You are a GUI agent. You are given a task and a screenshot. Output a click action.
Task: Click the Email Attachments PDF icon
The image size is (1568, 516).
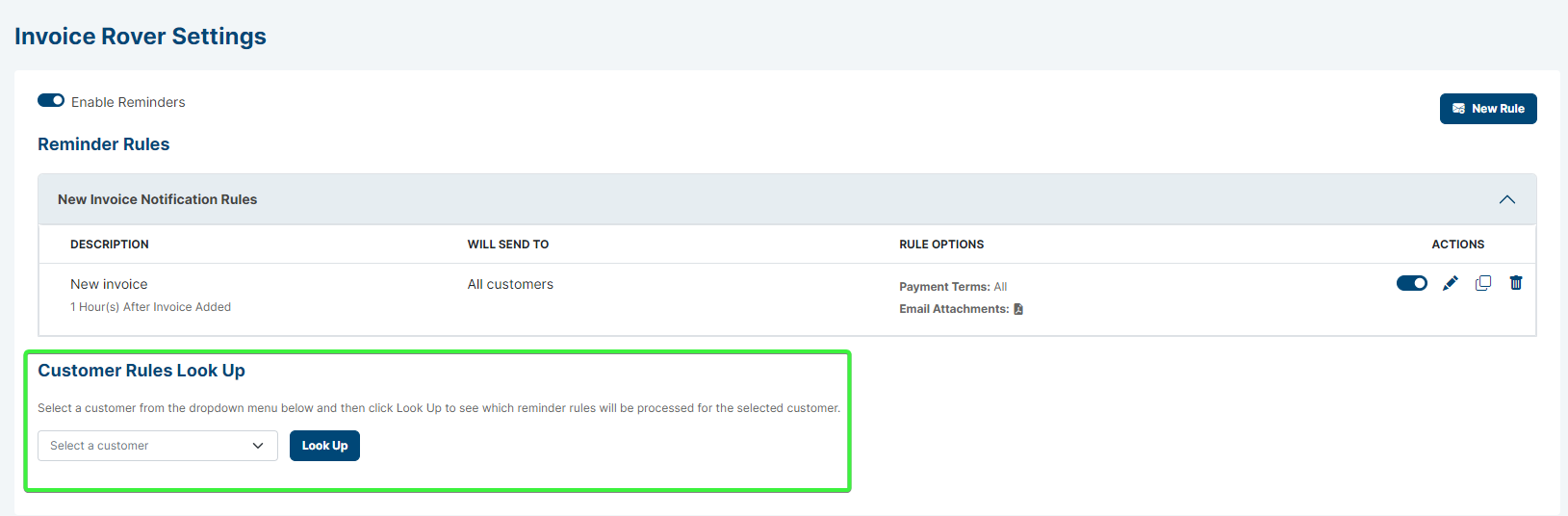(x=1018, y=309)
